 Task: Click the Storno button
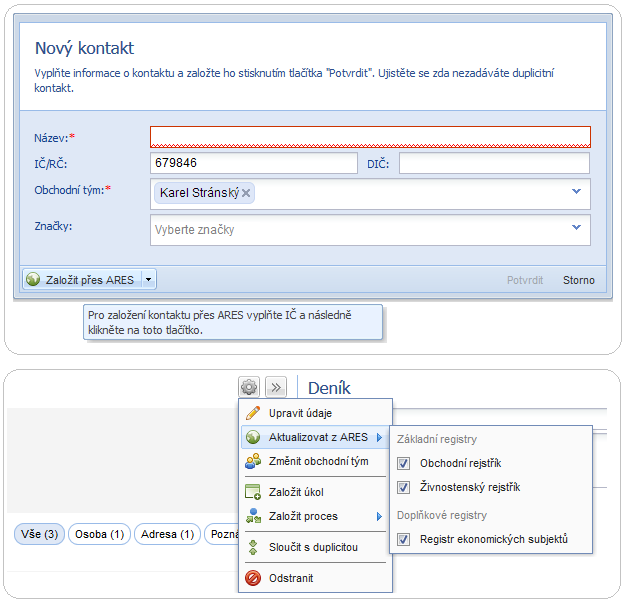click(578, 280)
